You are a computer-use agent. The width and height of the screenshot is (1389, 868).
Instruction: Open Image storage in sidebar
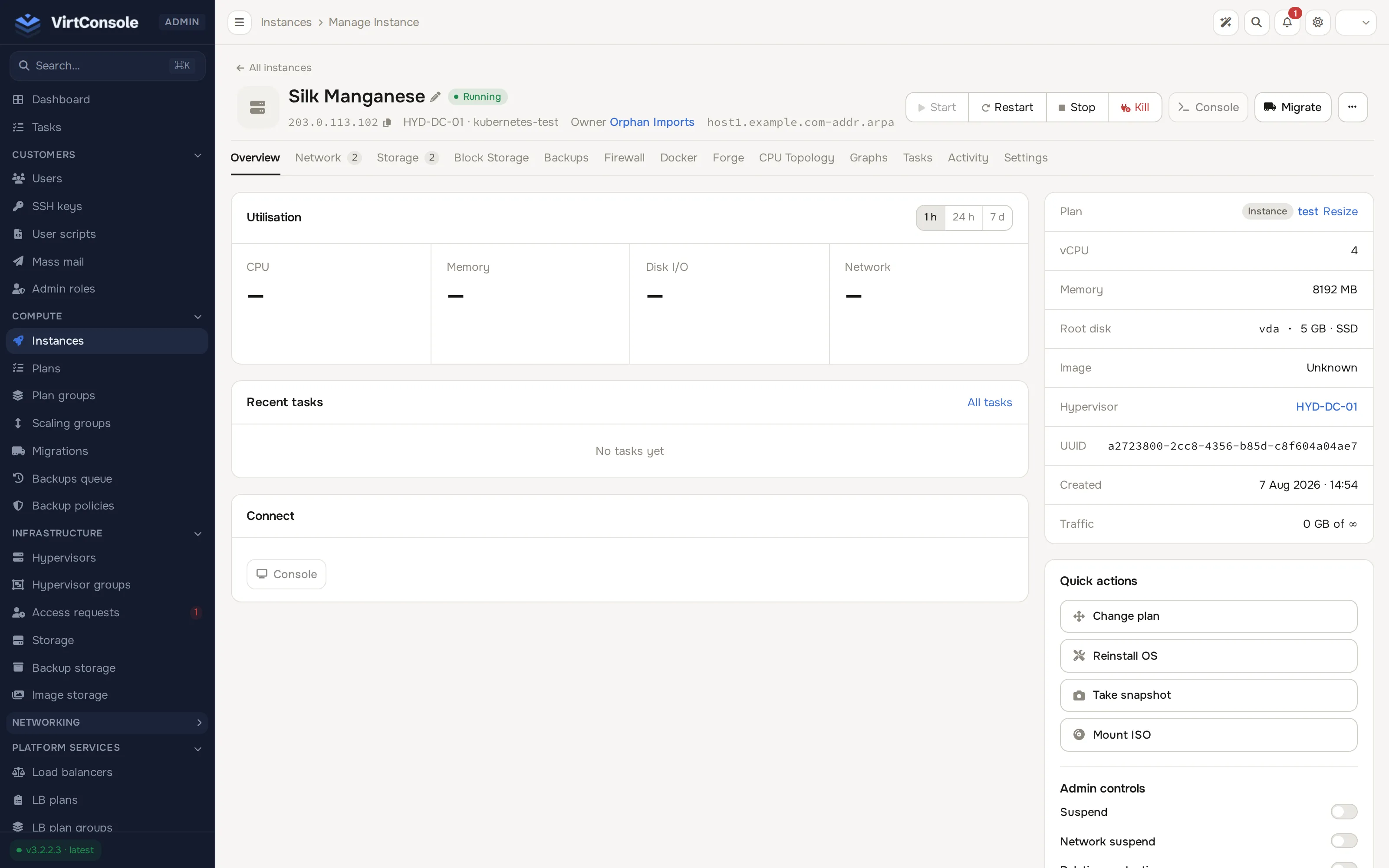107,695
